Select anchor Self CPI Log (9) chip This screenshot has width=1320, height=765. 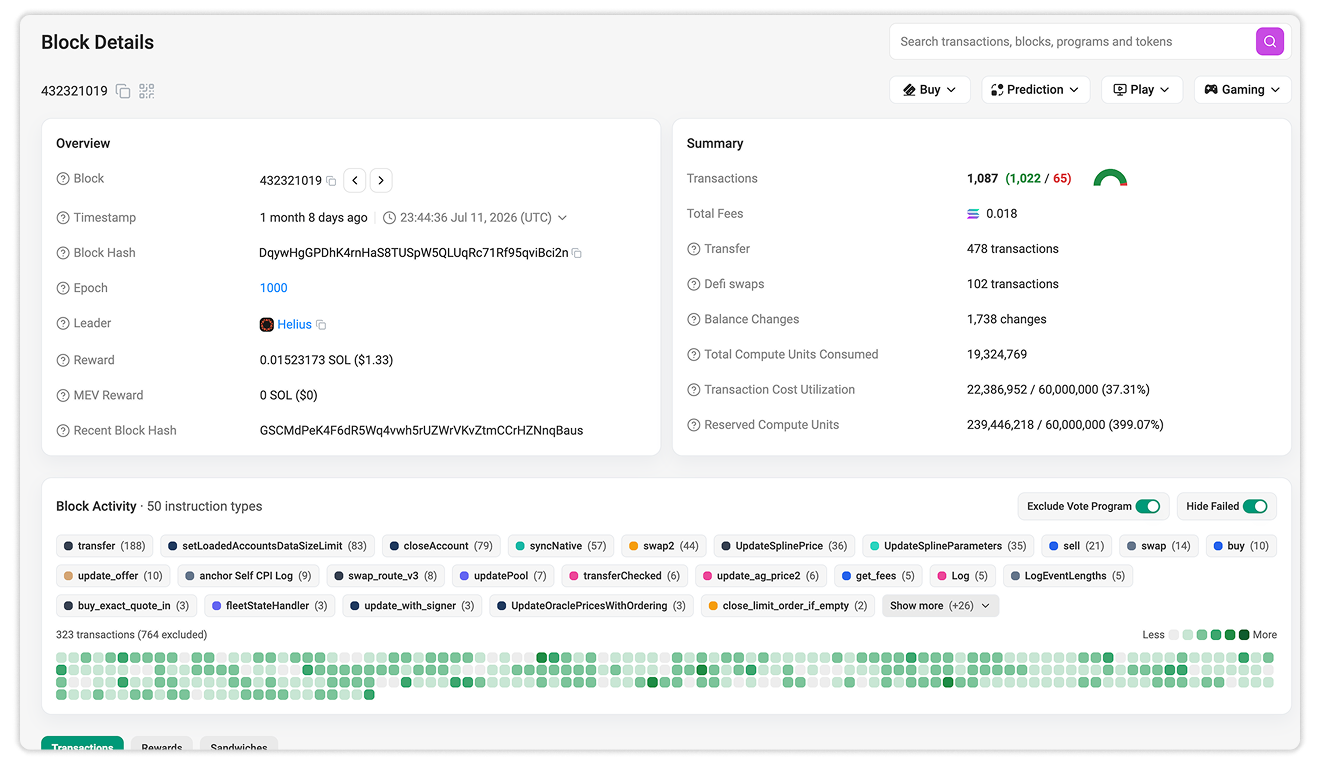tap(248, 576)
